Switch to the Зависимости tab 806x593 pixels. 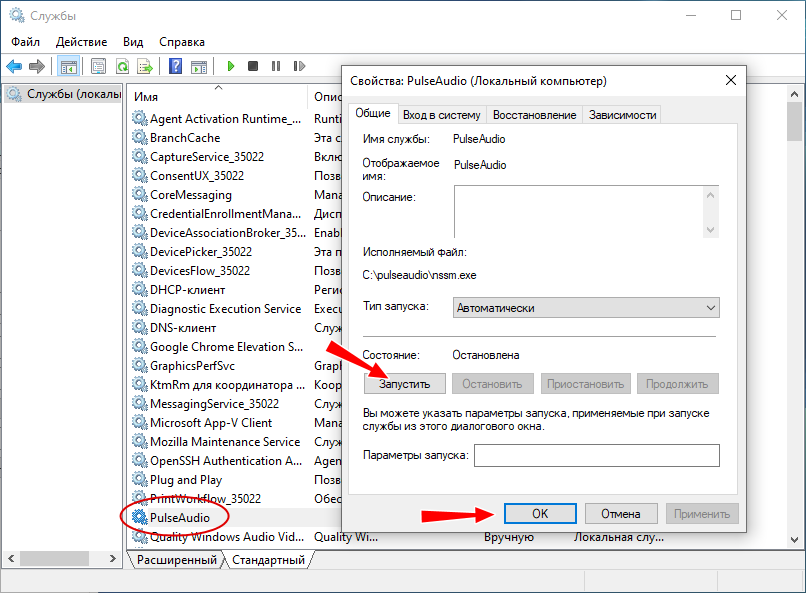622,115
